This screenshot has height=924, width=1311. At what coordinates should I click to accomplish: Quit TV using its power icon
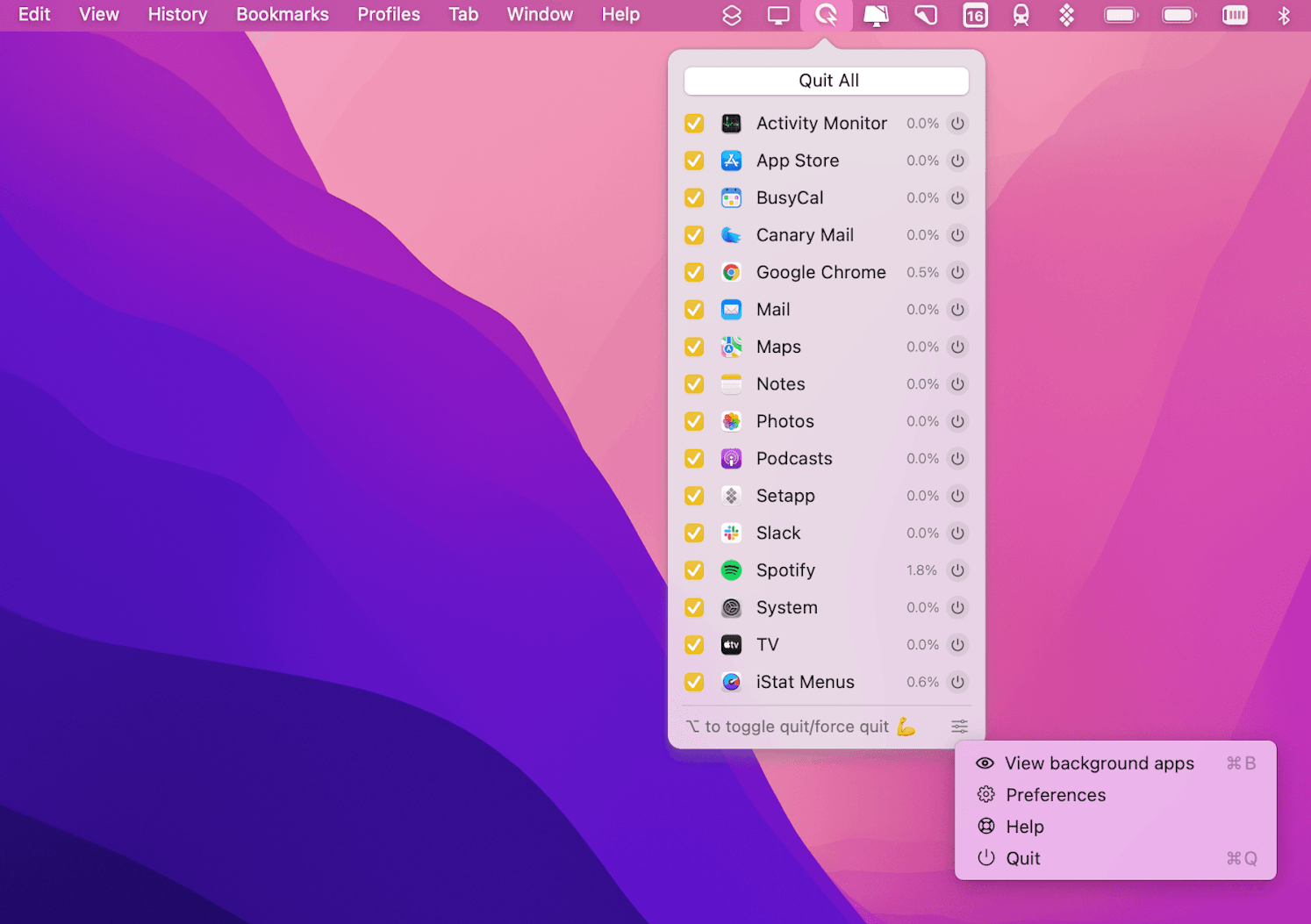957,645
